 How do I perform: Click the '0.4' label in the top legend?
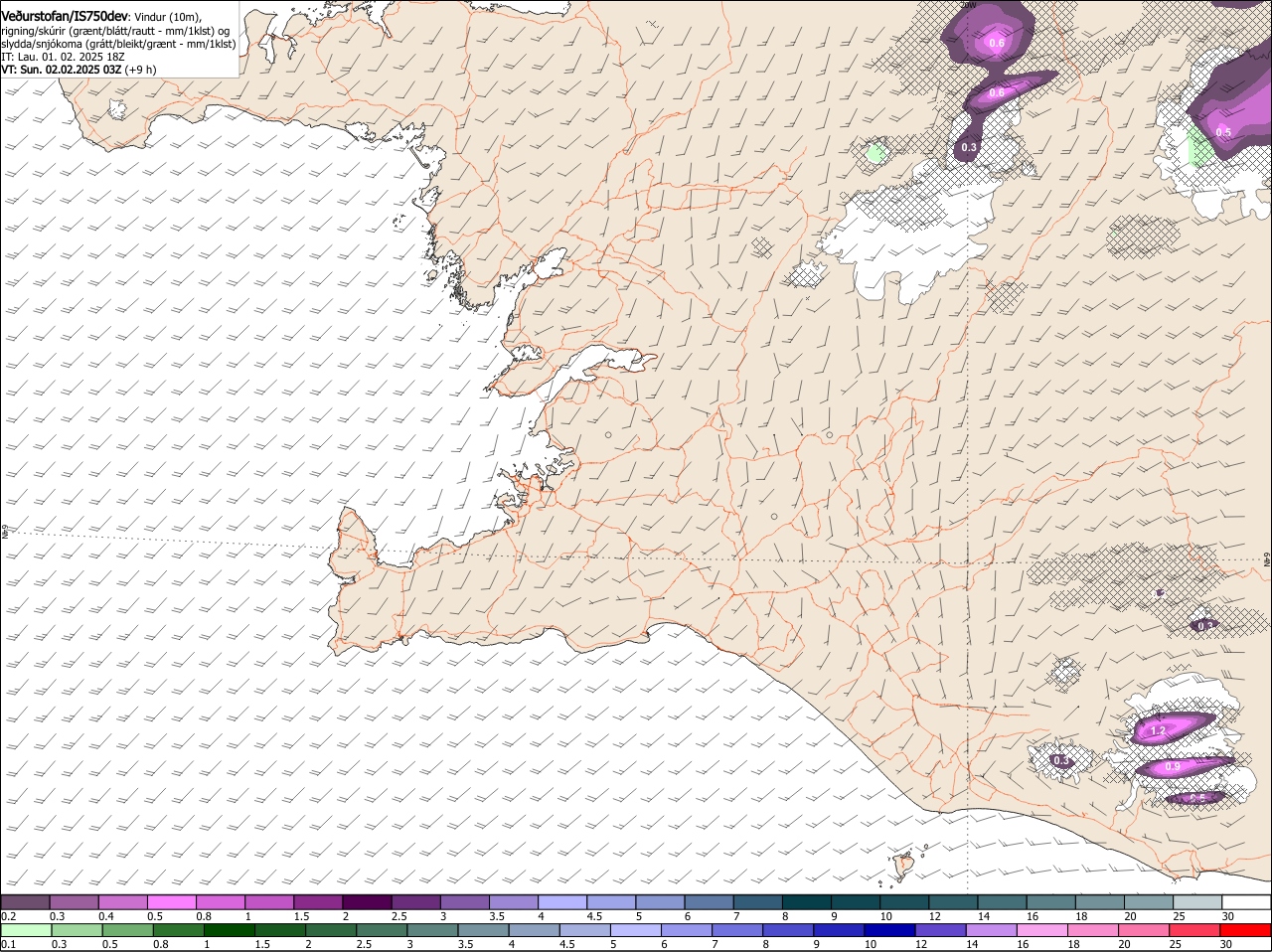coord(106,916)
